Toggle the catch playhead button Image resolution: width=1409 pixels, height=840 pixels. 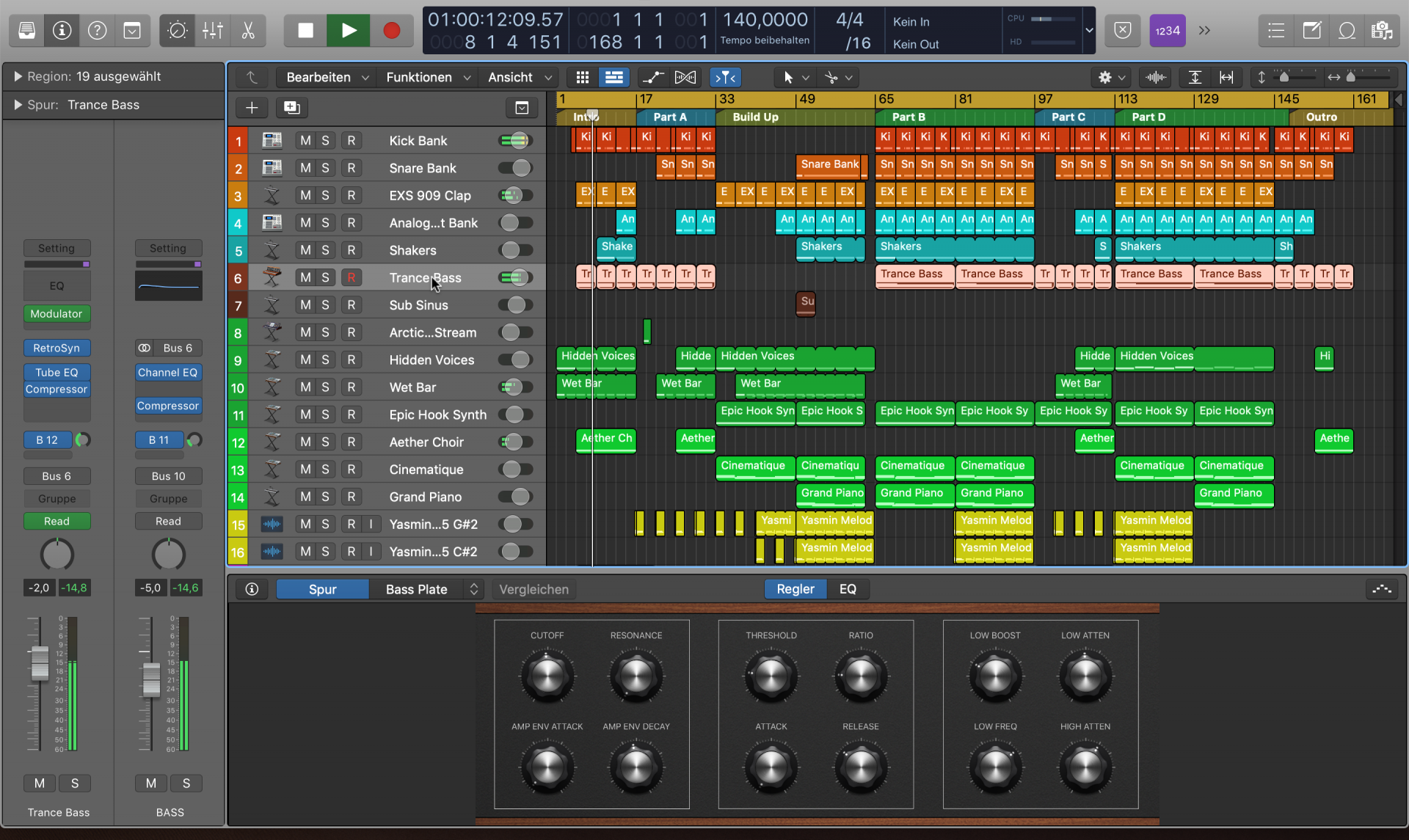725,77
